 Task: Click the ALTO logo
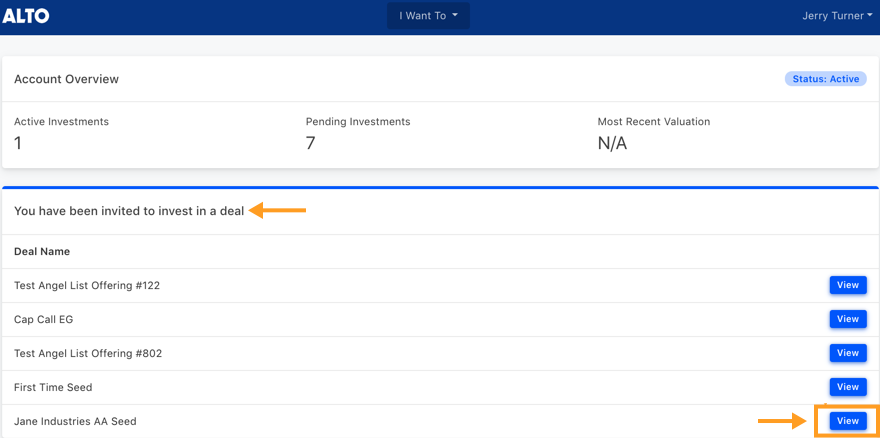pos(26,16)
